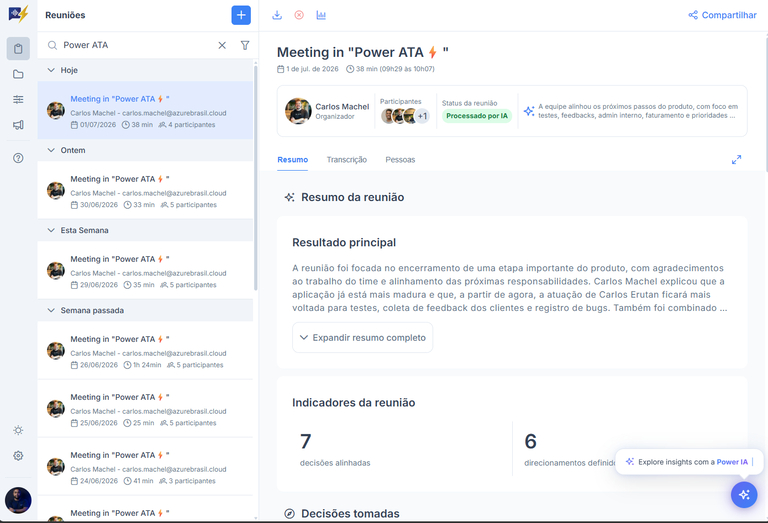Collapse the Hoje group
768x523 pixels.
click(x=51, y=70)
